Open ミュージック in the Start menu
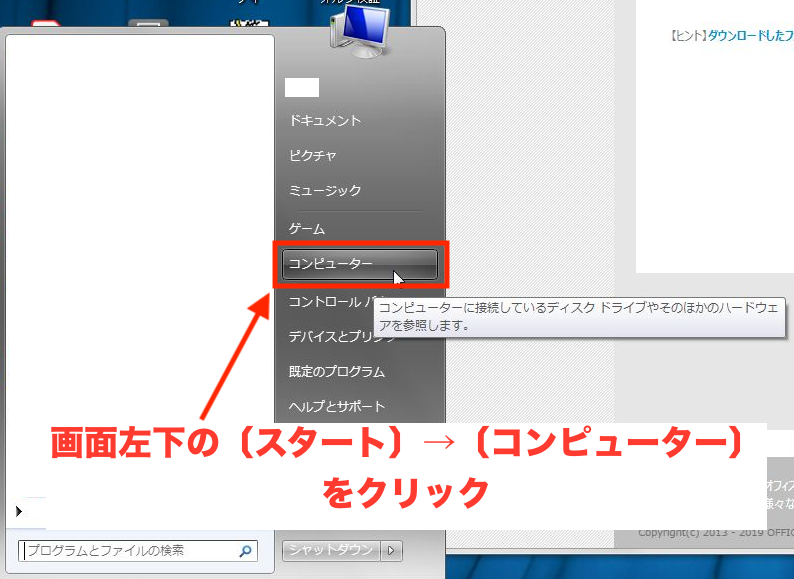794x579 pixels. point(325,190)
